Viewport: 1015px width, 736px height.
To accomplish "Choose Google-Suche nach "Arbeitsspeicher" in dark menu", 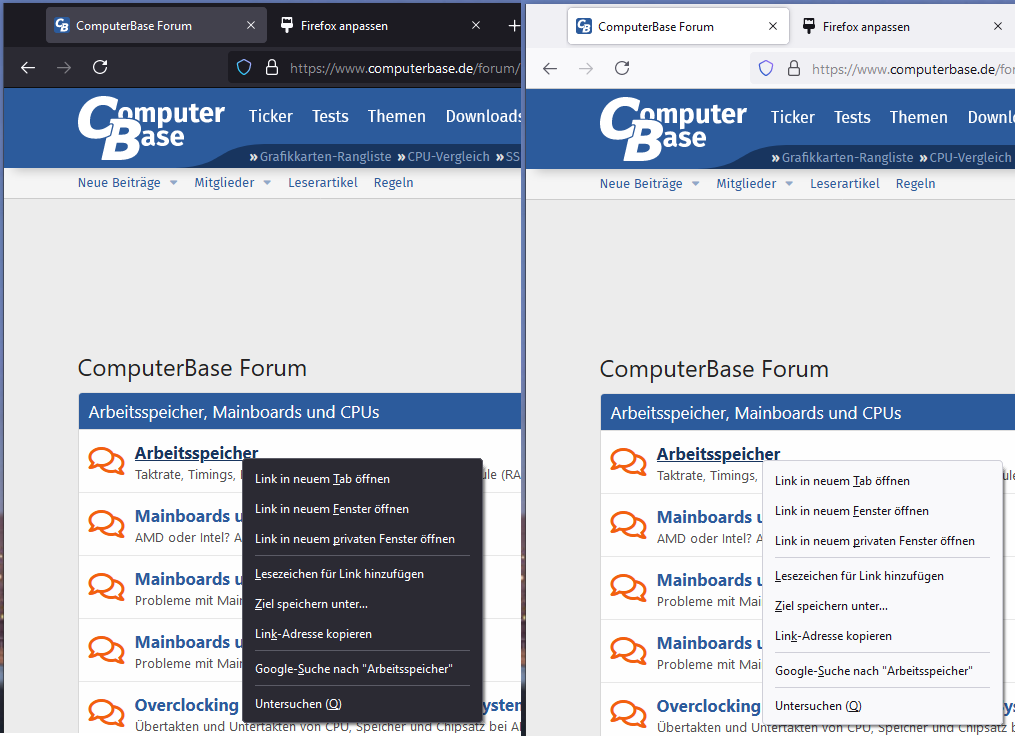I will tap(362, 669).
